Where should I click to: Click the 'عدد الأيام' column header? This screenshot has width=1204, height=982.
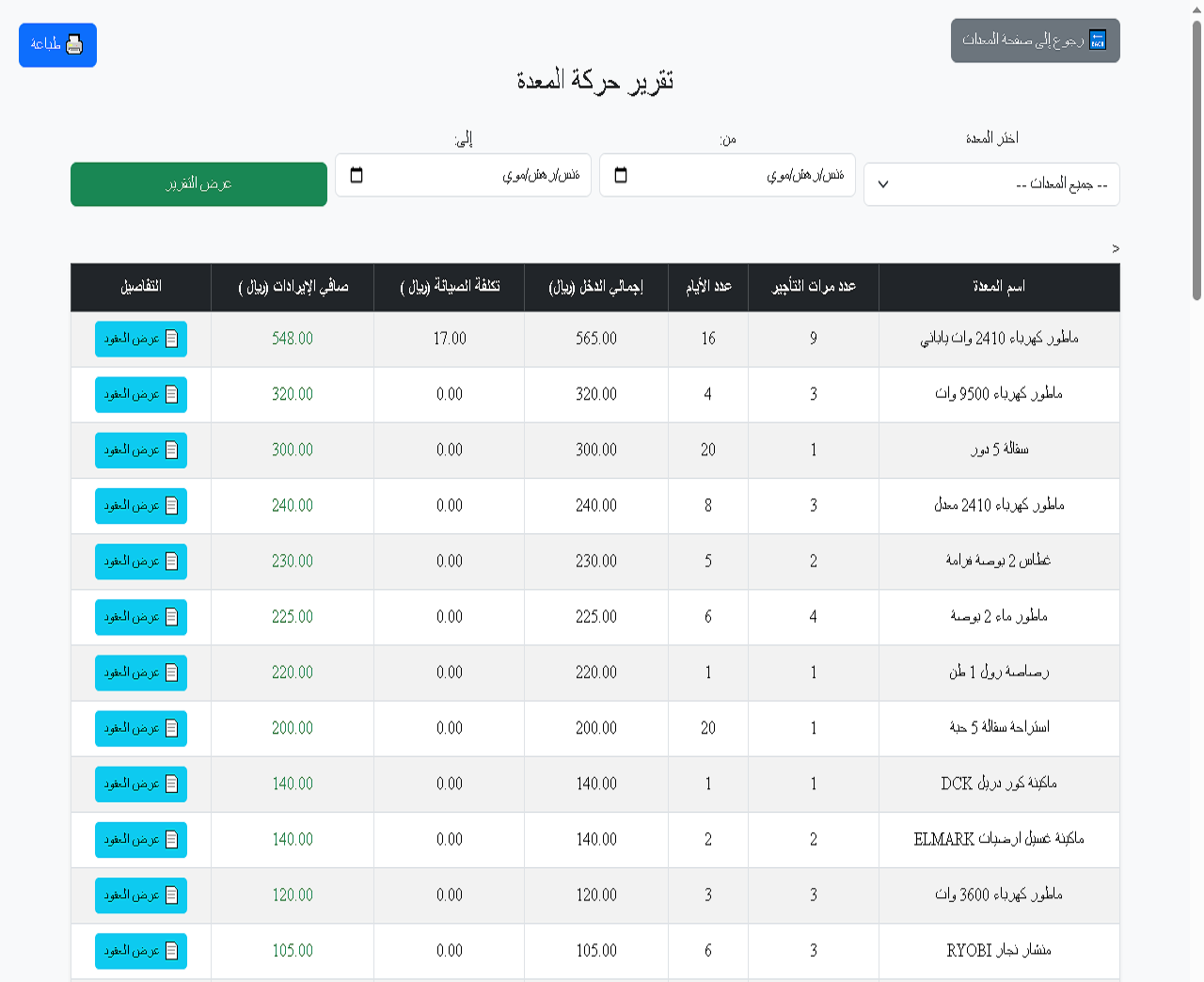pos(708,287)
